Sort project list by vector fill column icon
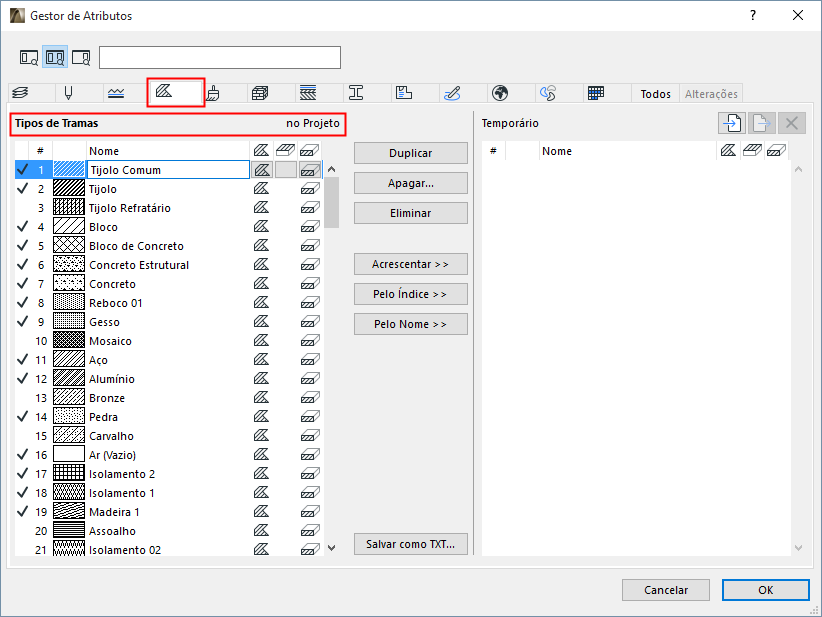 click(262, 150)
